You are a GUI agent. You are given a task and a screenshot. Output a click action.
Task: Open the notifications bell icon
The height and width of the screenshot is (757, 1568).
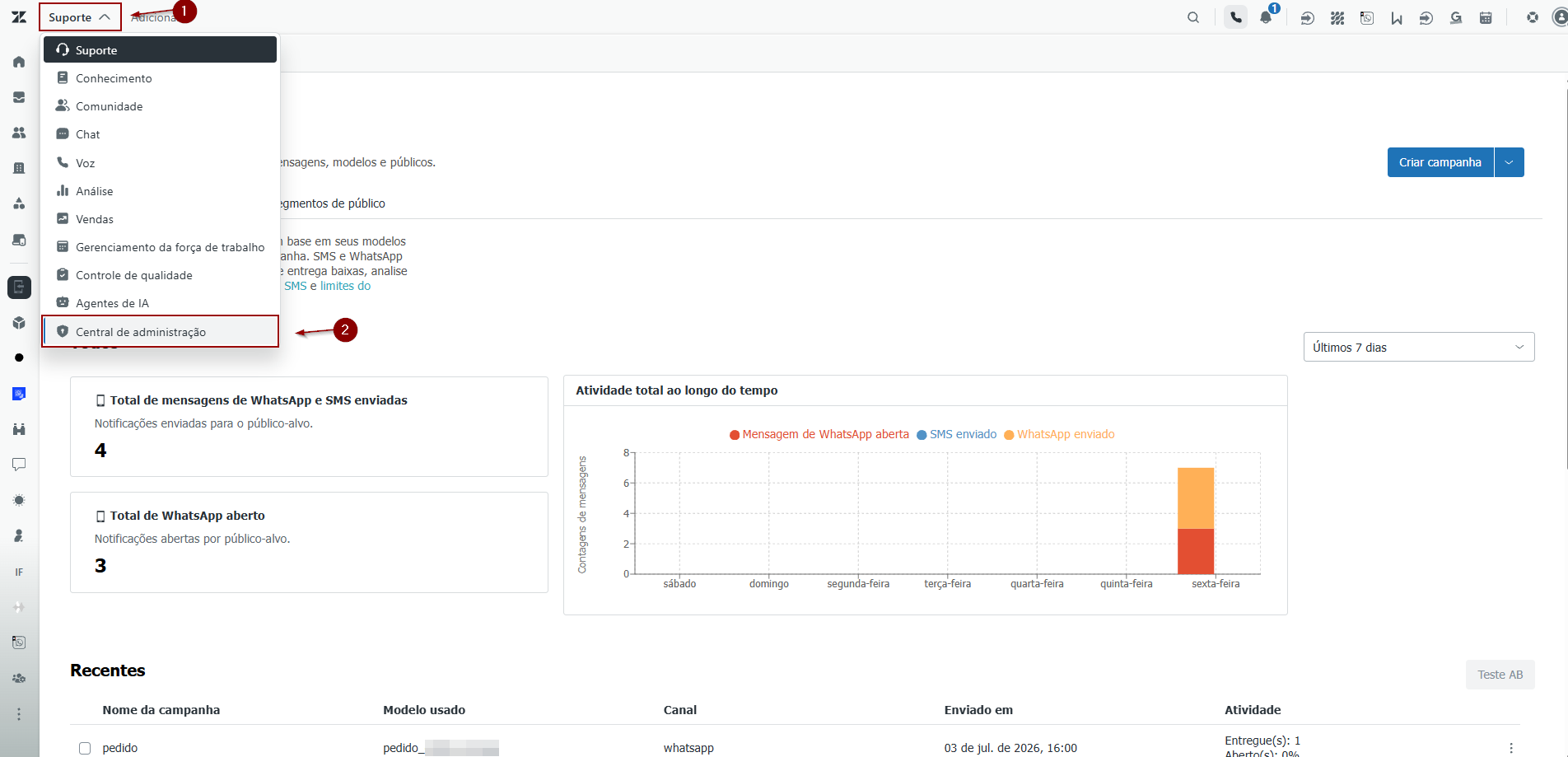point(1266,17)
